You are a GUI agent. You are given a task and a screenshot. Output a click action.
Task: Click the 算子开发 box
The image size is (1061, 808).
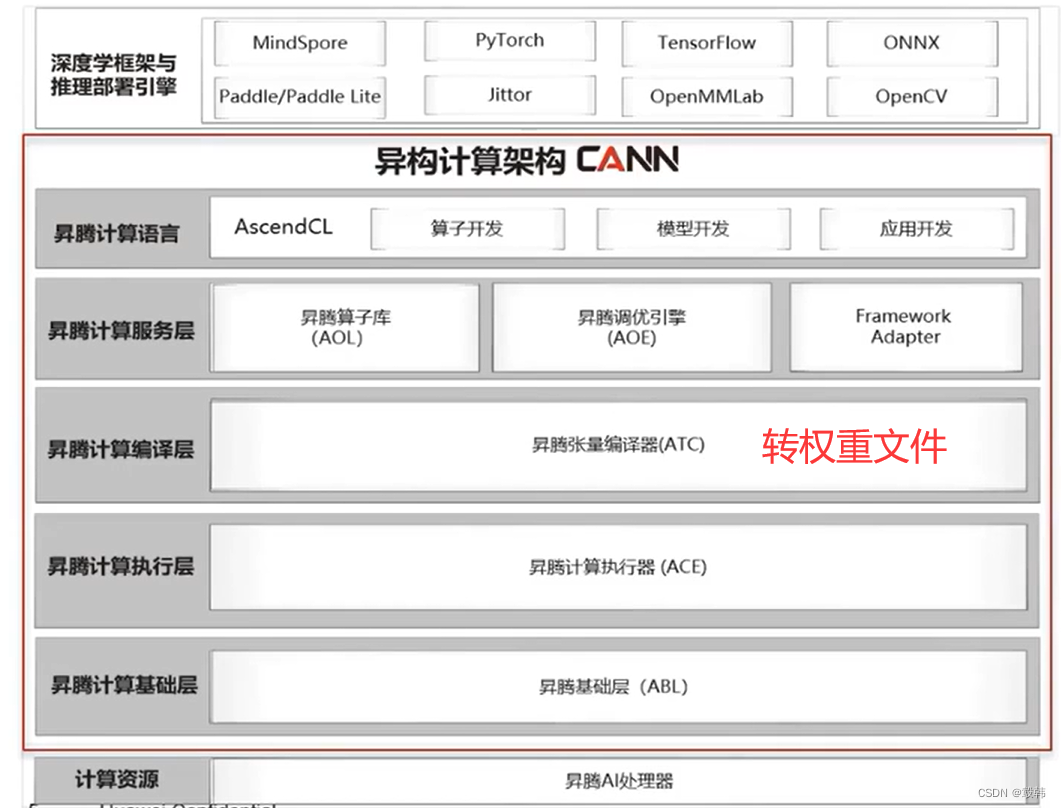467,229
